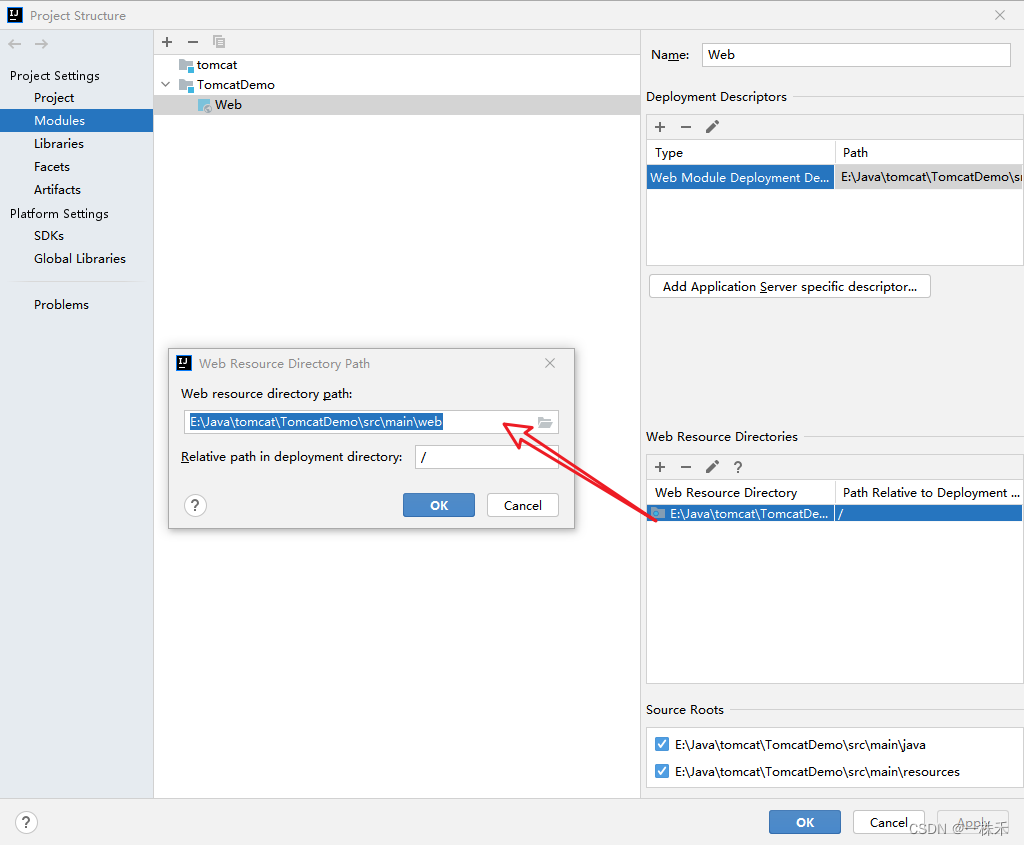Open the Modules settings page

76,120
